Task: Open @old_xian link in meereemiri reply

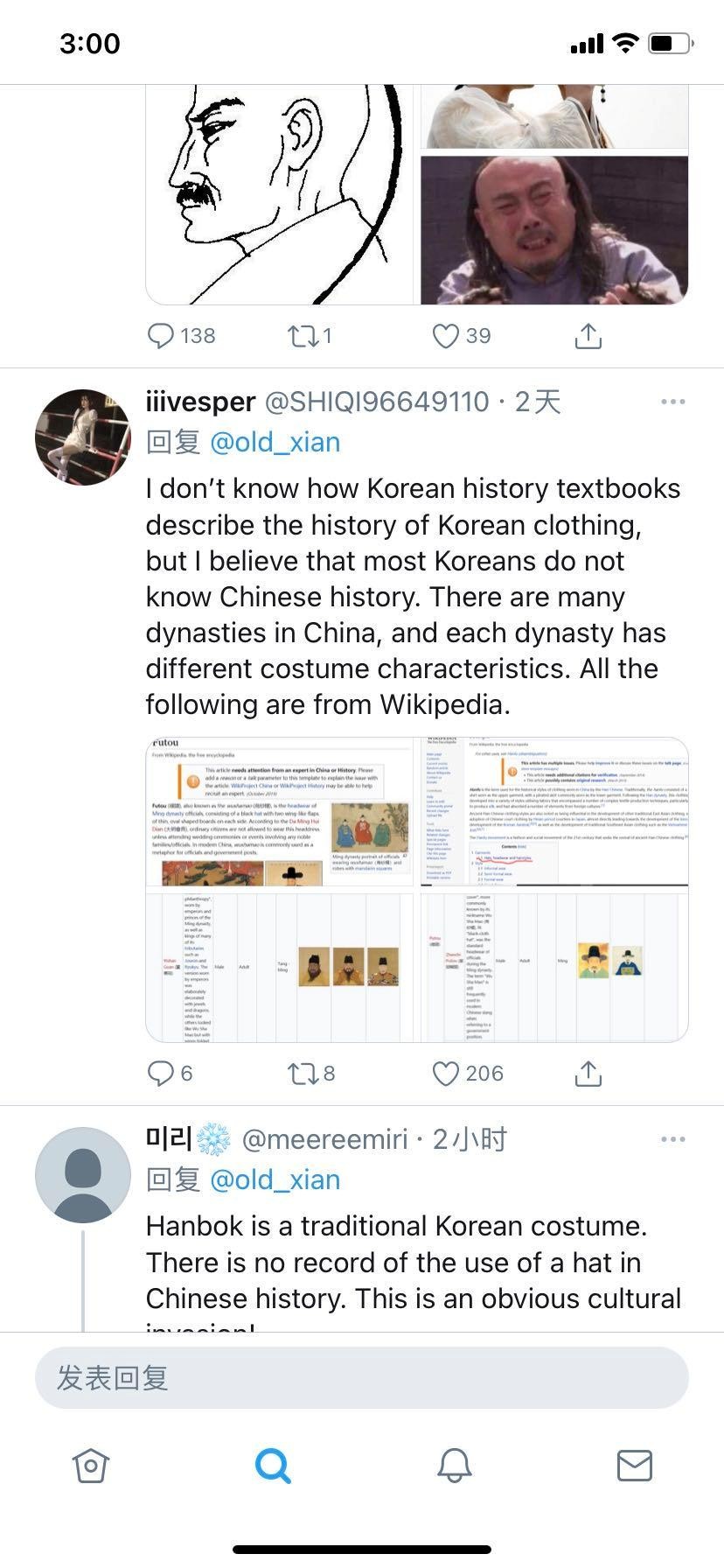Action: tap(275, 1180)
